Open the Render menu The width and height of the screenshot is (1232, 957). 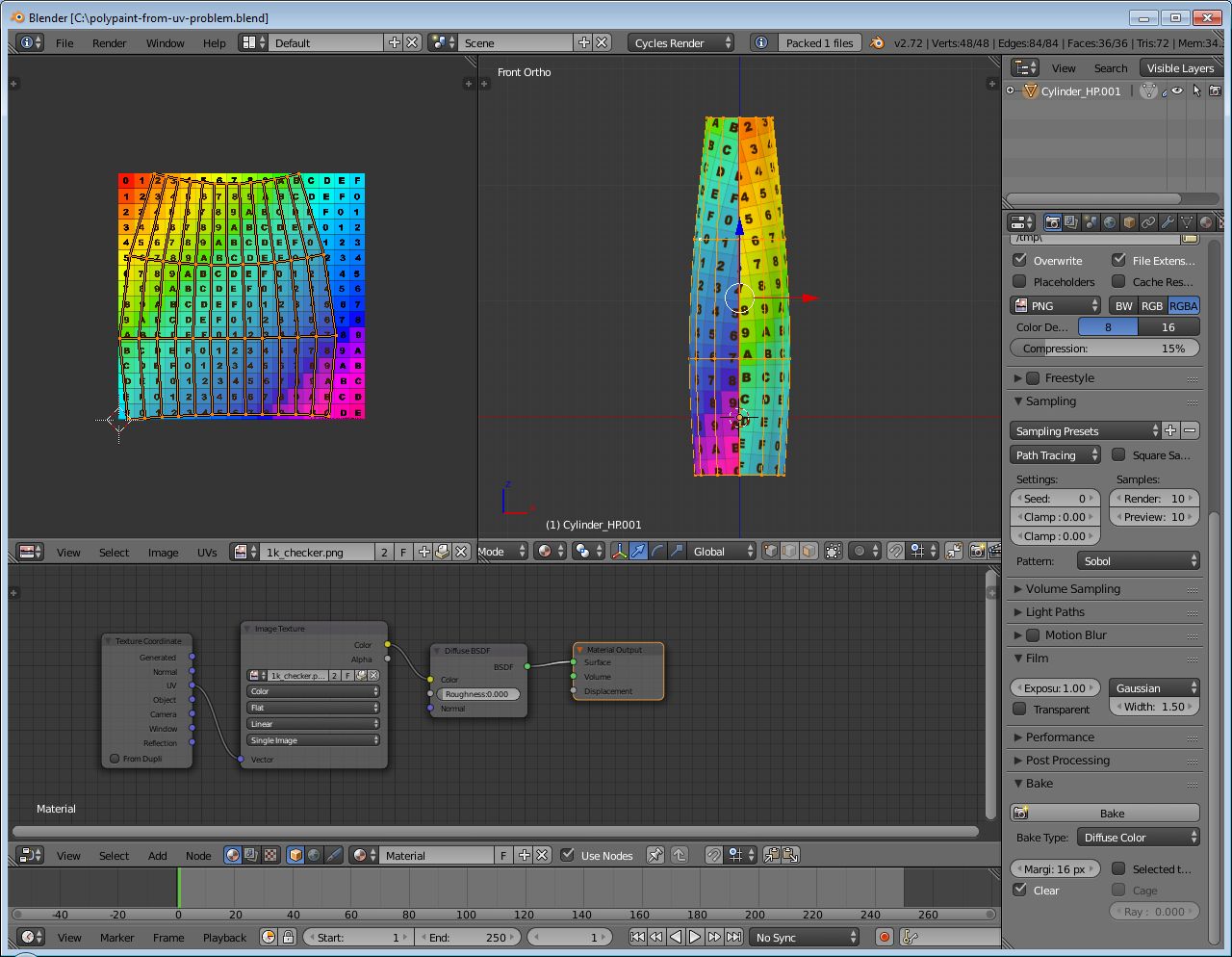point(110,42)
